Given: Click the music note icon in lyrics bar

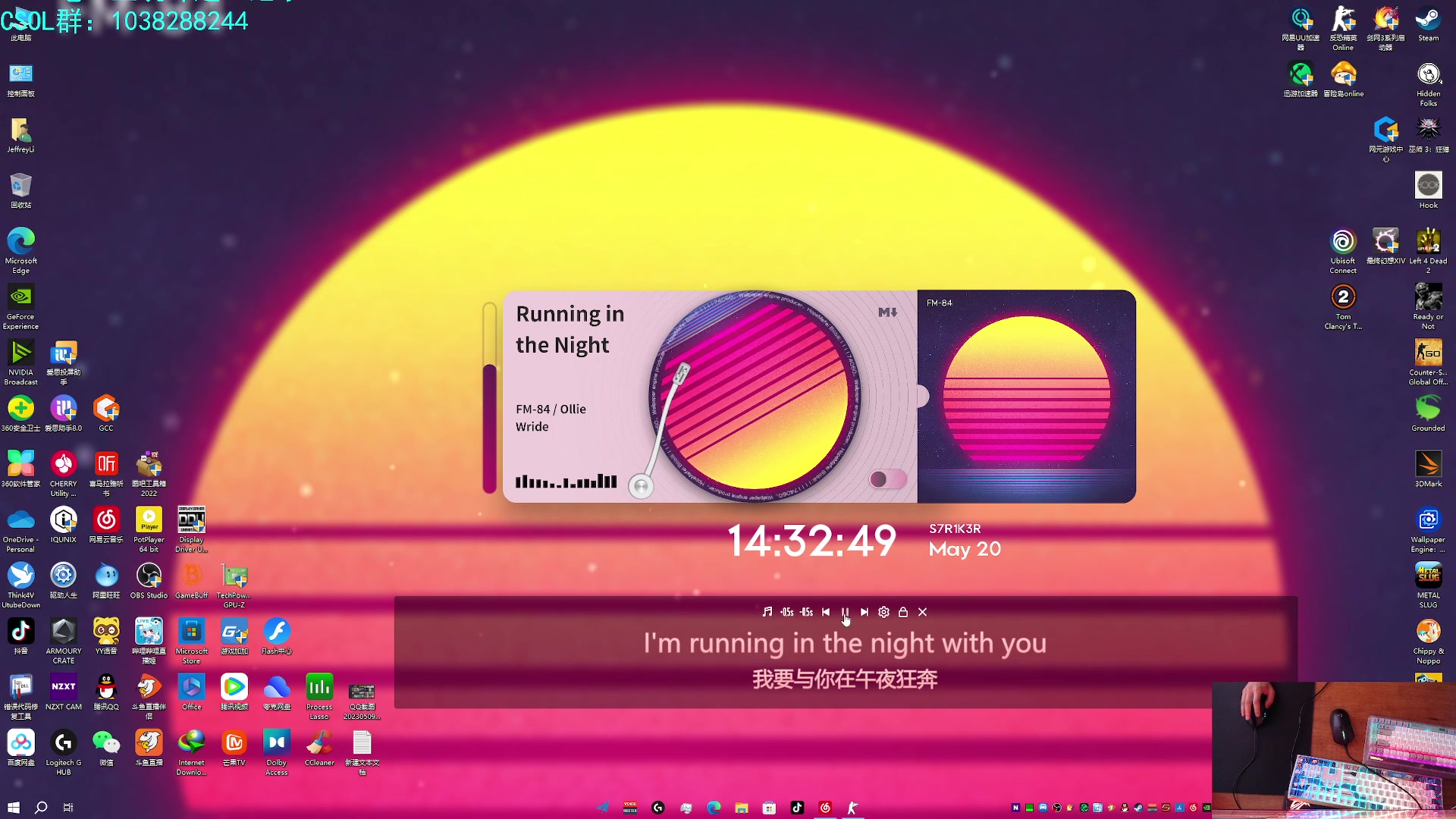Looking at the screenshot, I should click(x=767, y=612).
